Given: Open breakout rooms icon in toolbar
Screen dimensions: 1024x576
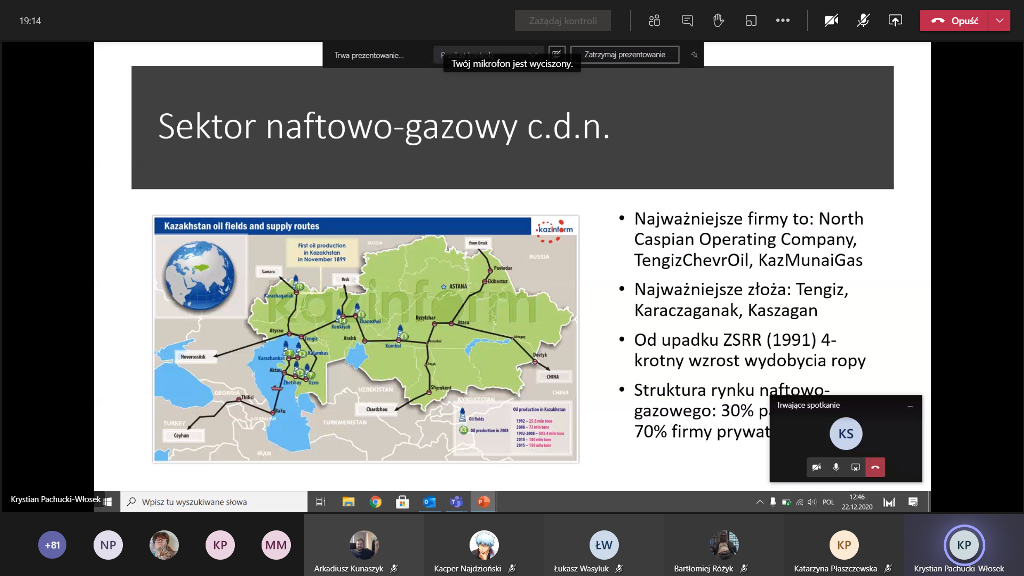Looking at the screenshot, I should [751, 20].
